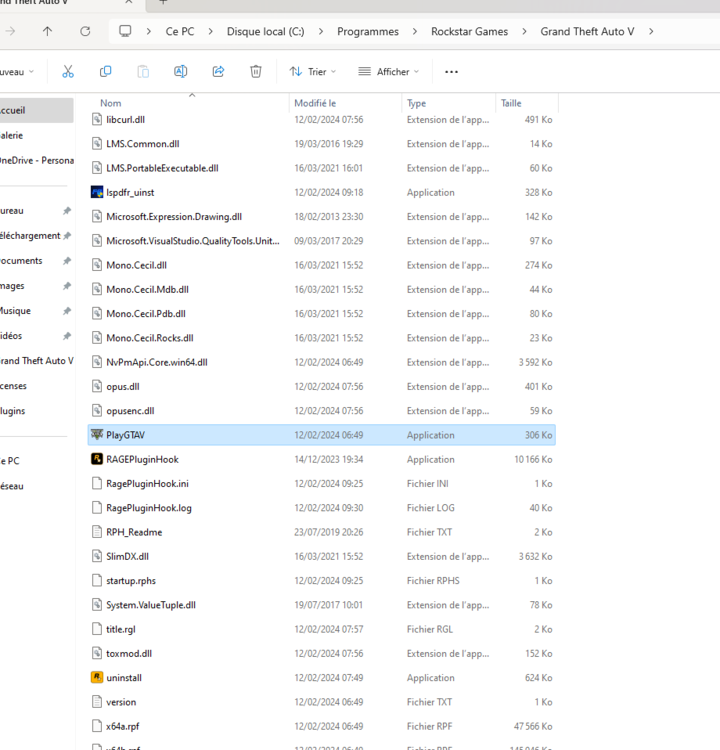Select the x64a.rpf file icon

click(97, 726)
